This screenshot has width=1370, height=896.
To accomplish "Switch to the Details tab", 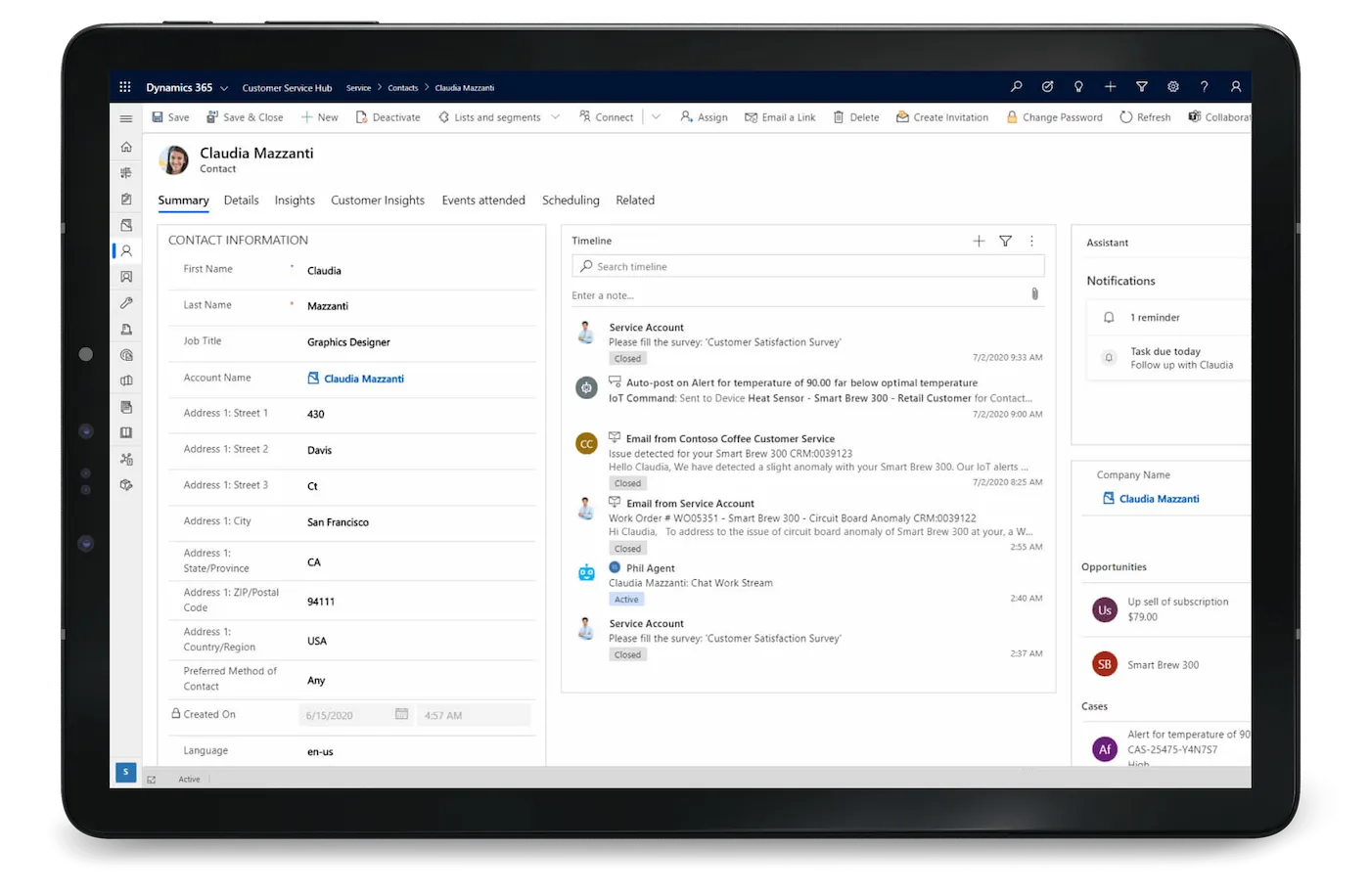I will click(241, 201).
